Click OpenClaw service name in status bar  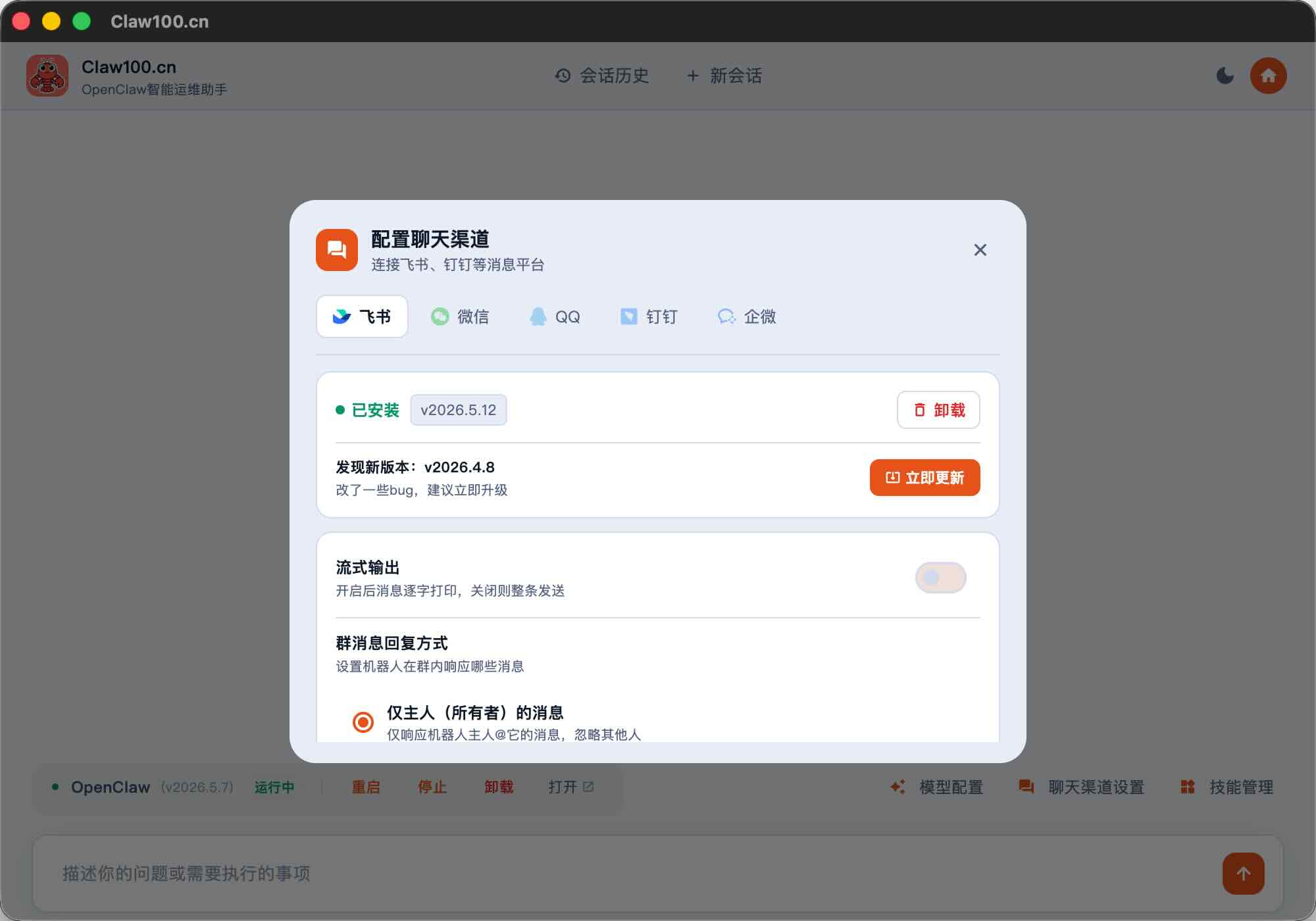tap(111, 787)
